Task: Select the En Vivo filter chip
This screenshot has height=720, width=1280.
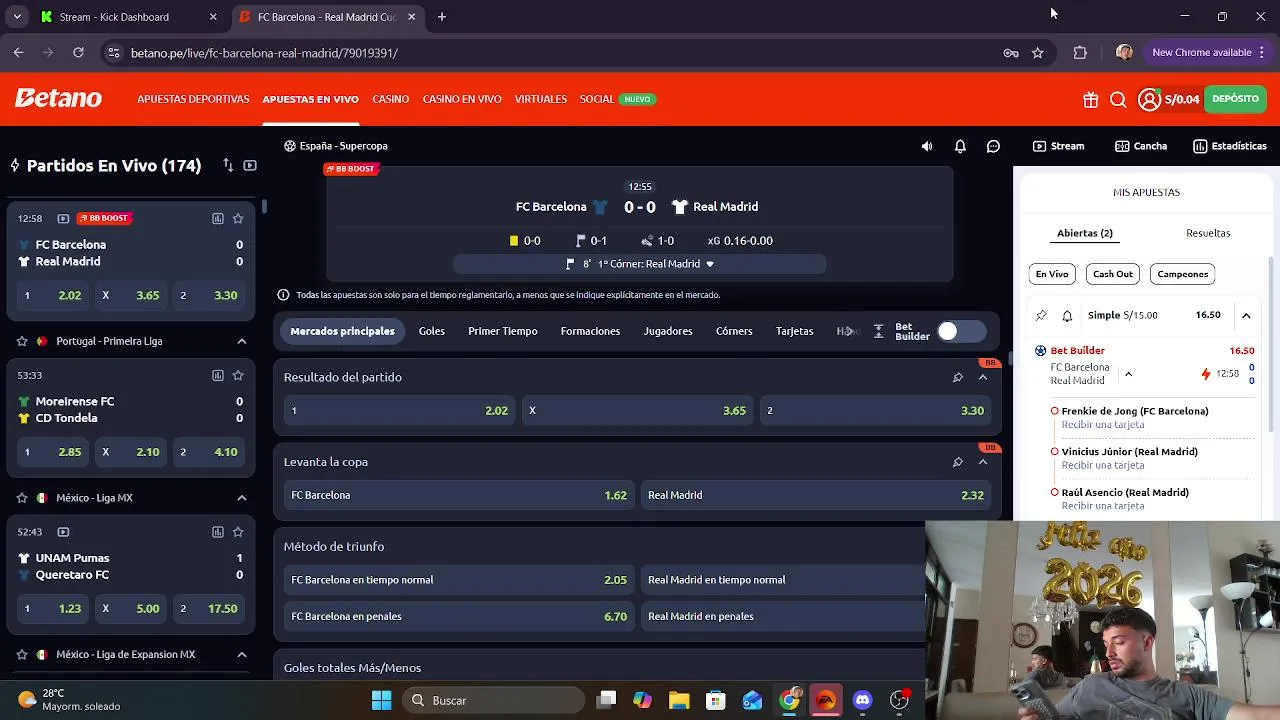Action: pyautogui.click(x=1052, y=274)
